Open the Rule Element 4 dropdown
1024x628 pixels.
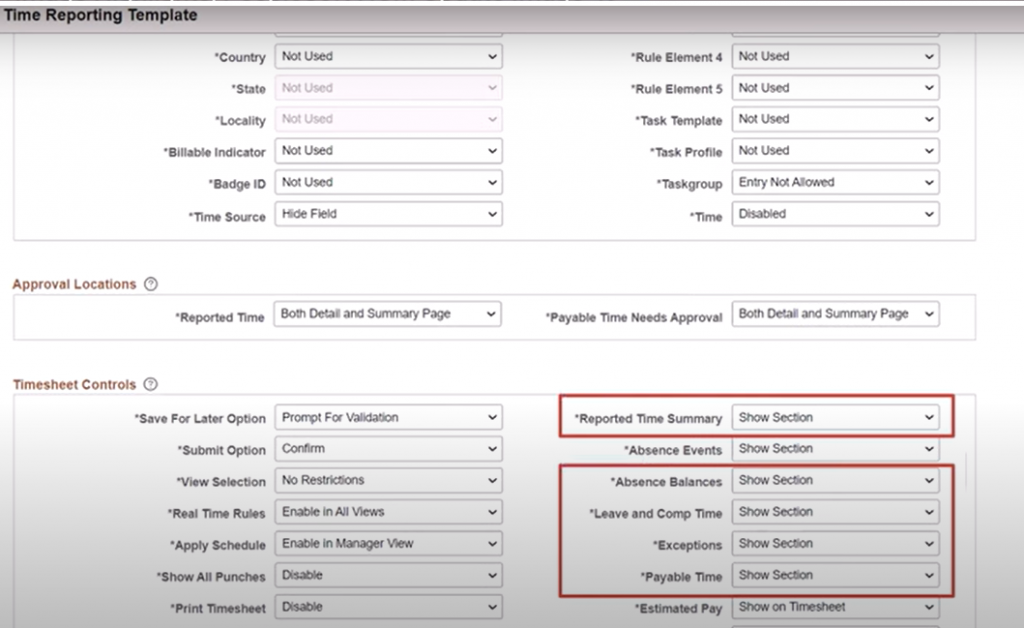(x=836, y=56)
